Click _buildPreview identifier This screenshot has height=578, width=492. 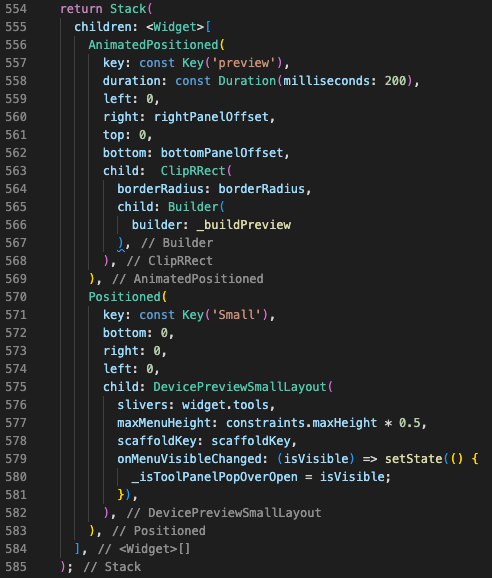(x=244, y=225)
